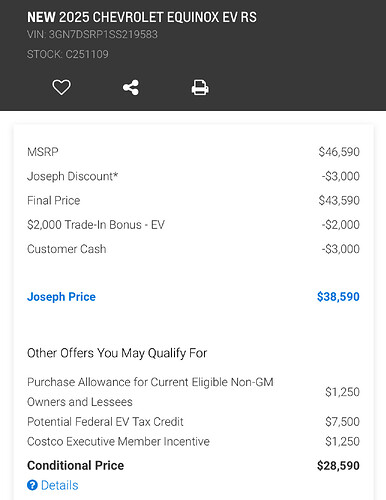
Task: Print the listing with printer icon
Action: tap(200, 88)
